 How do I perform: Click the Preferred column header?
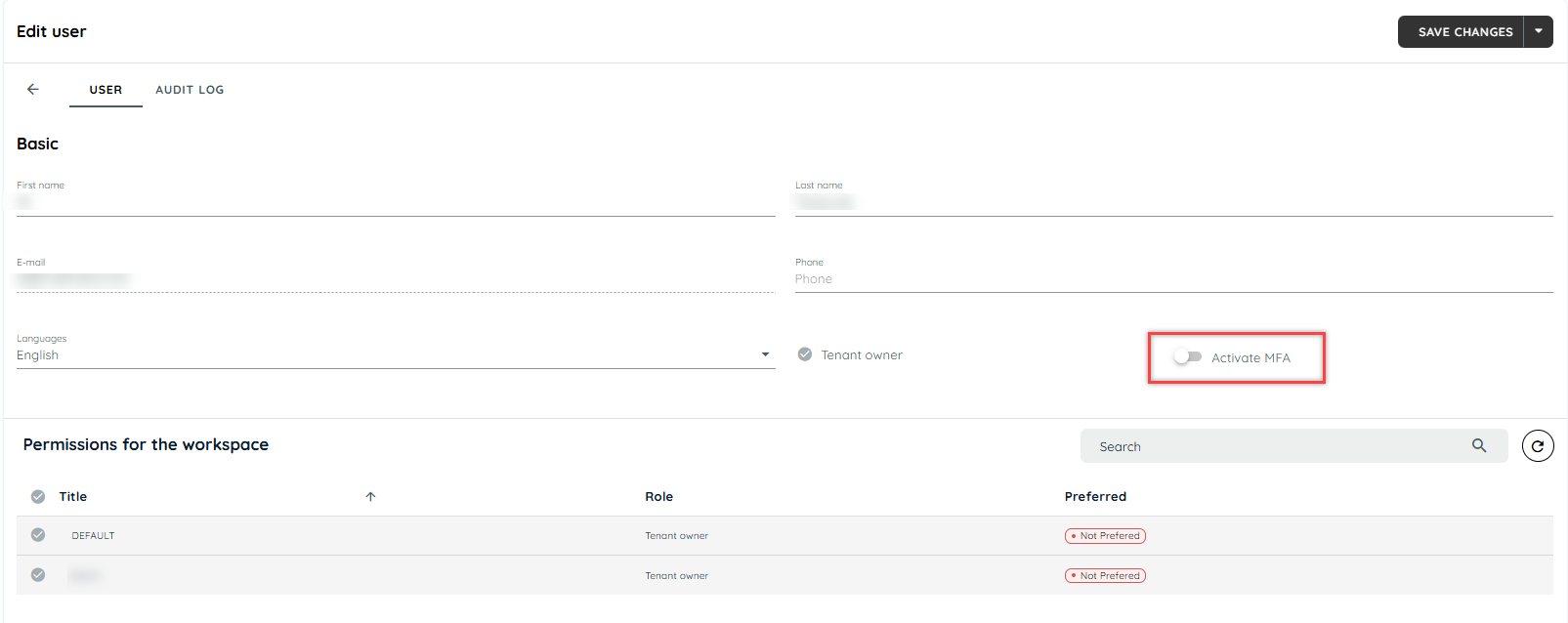1095,496
